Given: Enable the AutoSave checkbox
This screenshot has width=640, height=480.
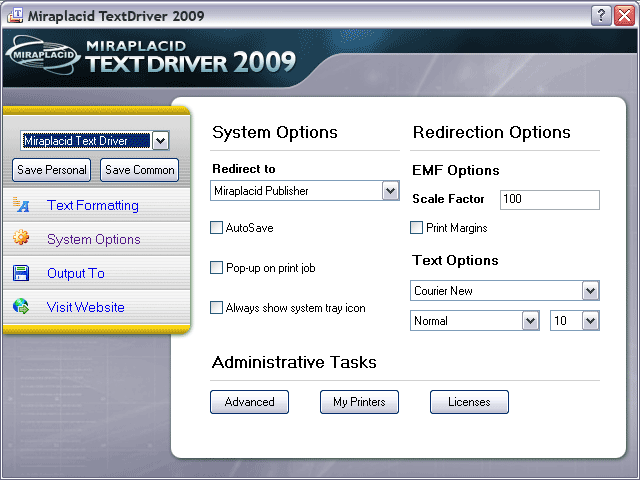Looking at the screenshot, I should (x=216, y=227).
